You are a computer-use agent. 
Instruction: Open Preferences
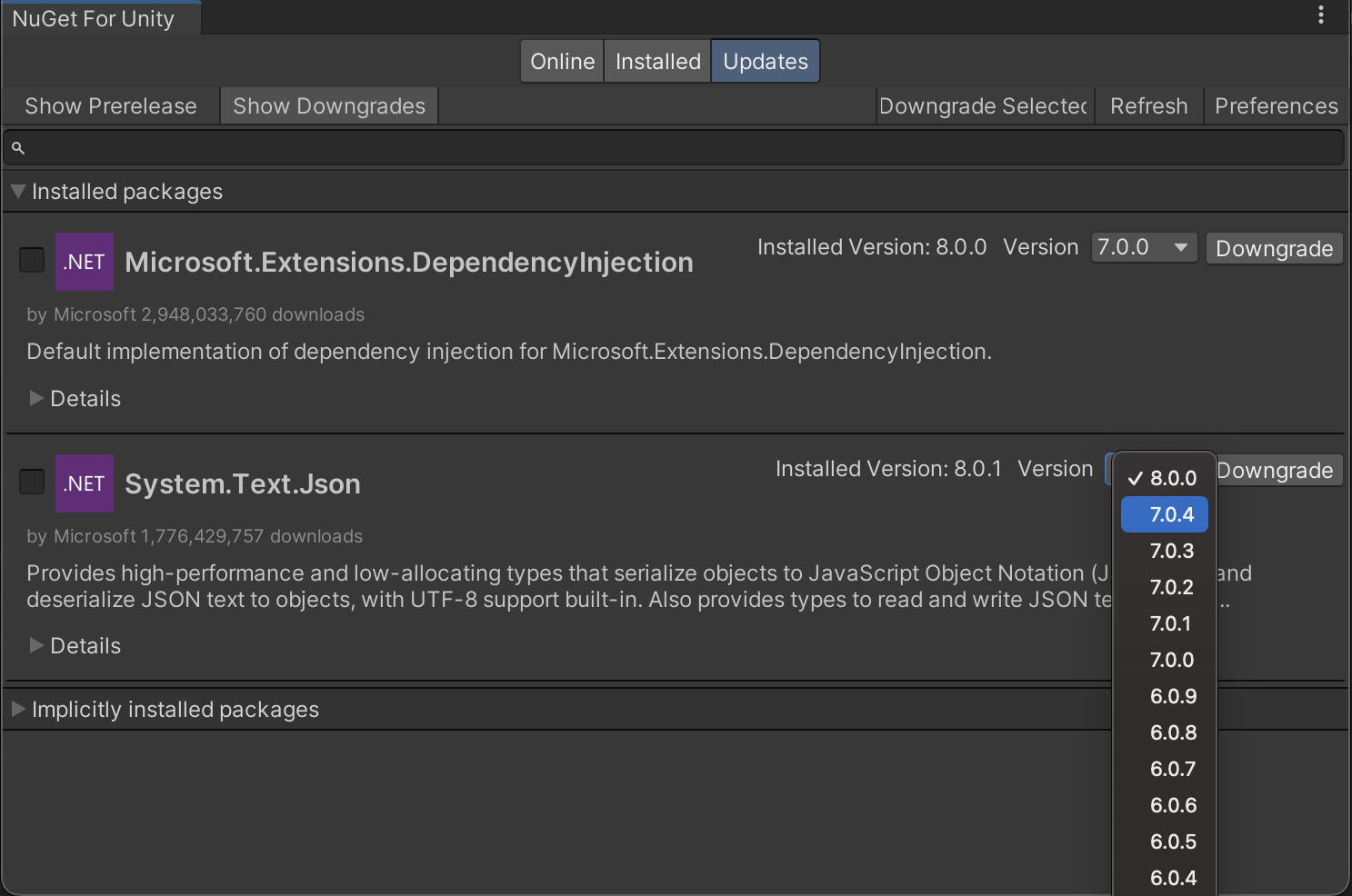click(x=1277, y=106)
